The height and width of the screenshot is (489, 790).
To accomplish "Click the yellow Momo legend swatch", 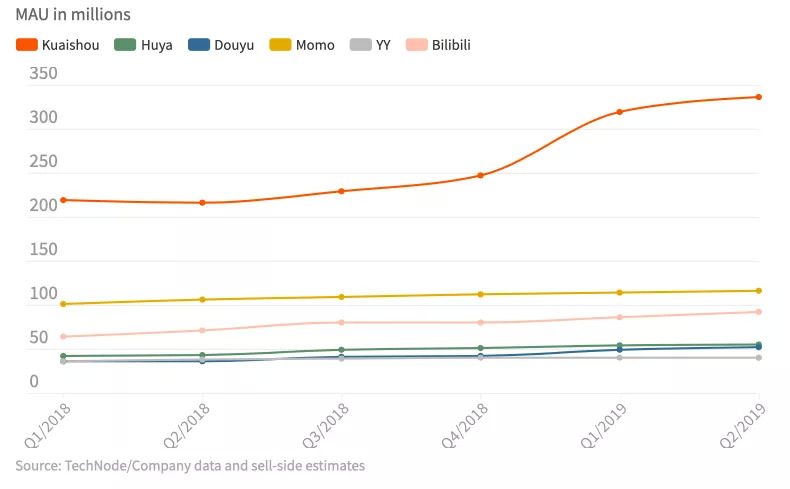I will 281,45.
